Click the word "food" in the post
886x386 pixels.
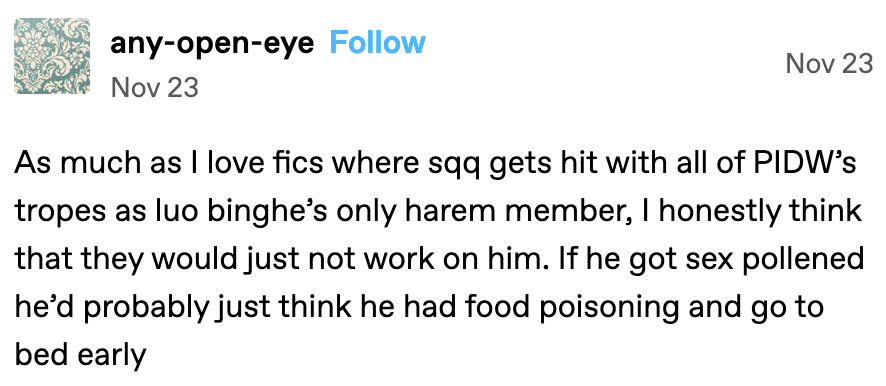coord(495,309)
